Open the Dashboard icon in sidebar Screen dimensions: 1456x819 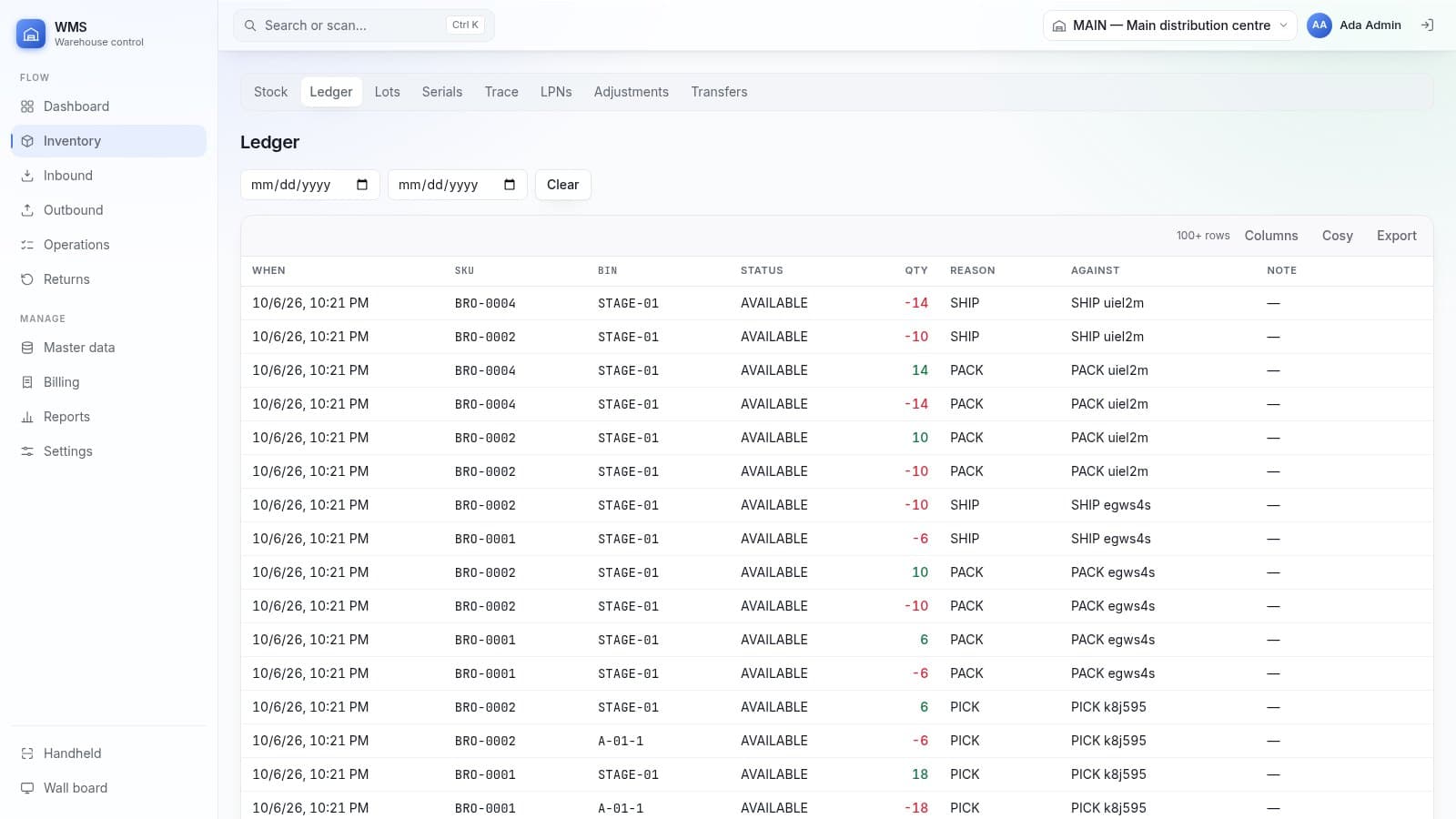point(27,106)
